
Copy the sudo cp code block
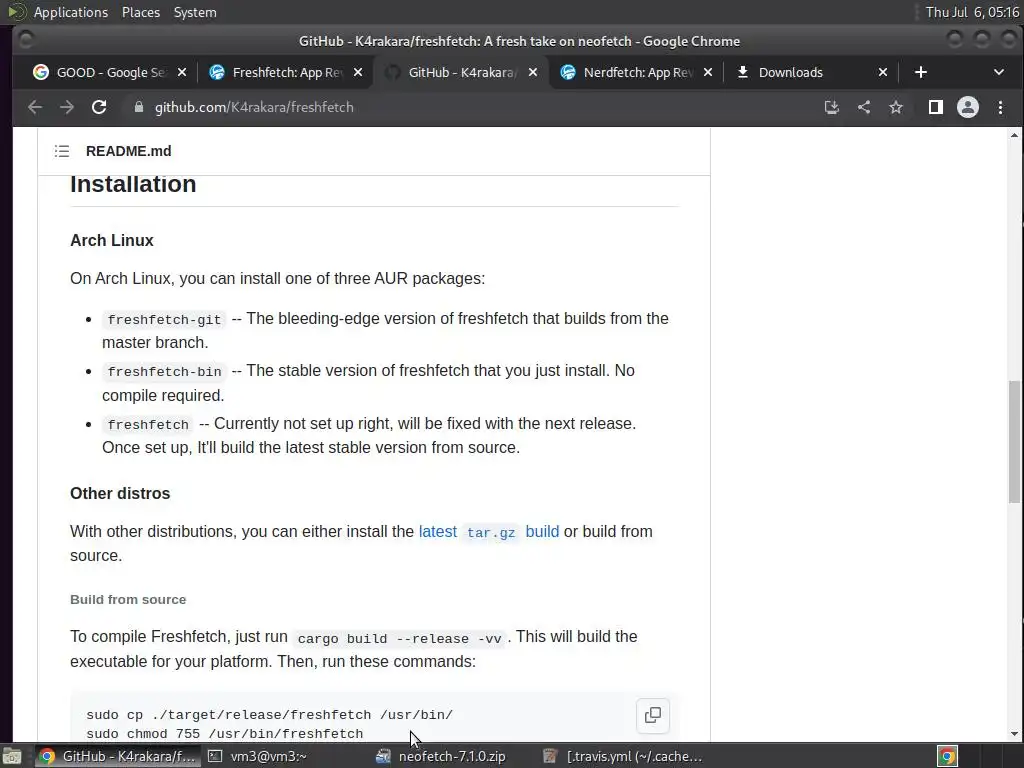652,715
